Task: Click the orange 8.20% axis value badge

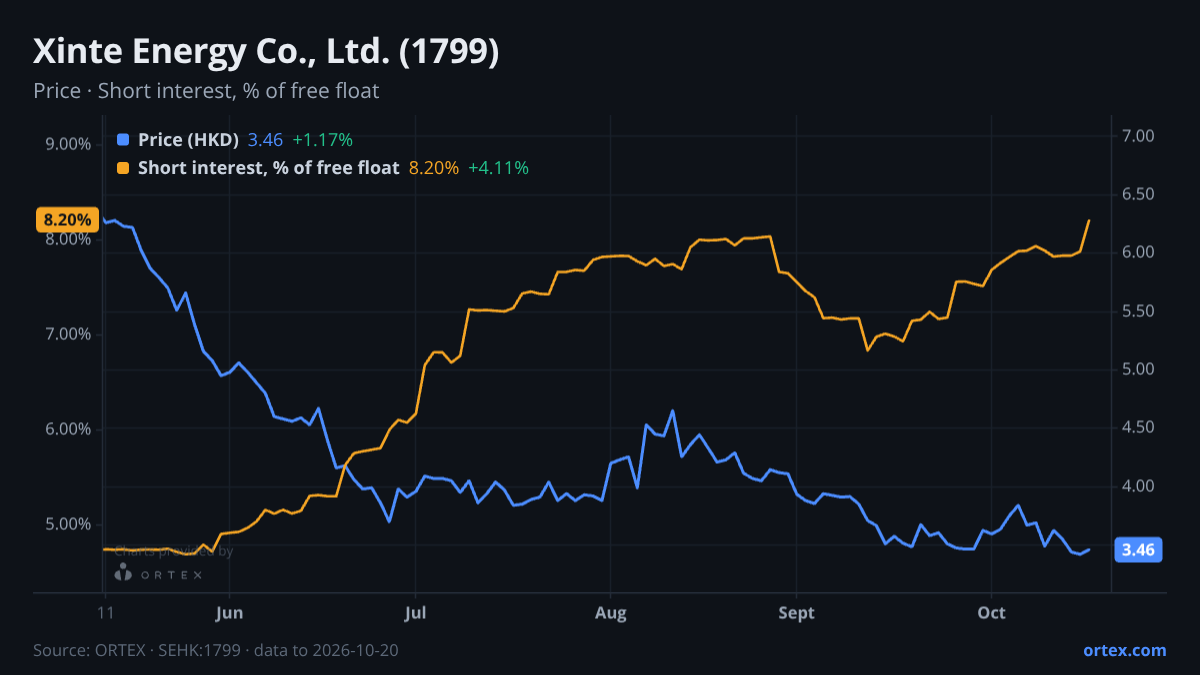Action: pos(67,219)
